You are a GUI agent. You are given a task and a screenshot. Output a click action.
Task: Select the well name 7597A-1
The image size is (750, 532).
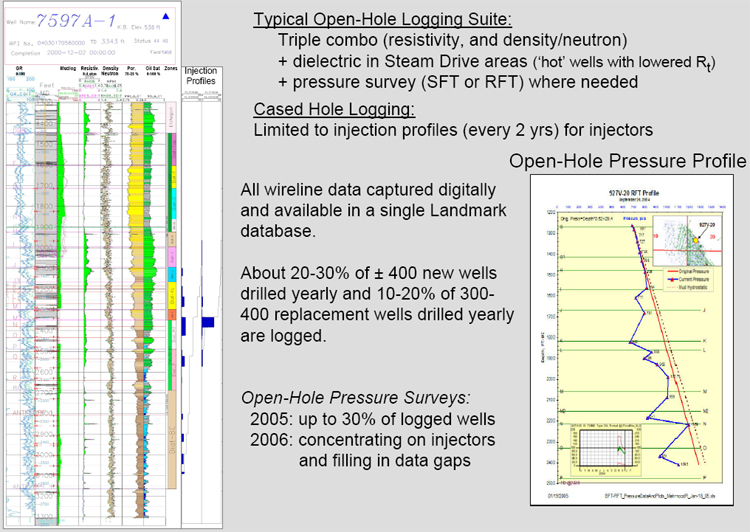(76, 21)
